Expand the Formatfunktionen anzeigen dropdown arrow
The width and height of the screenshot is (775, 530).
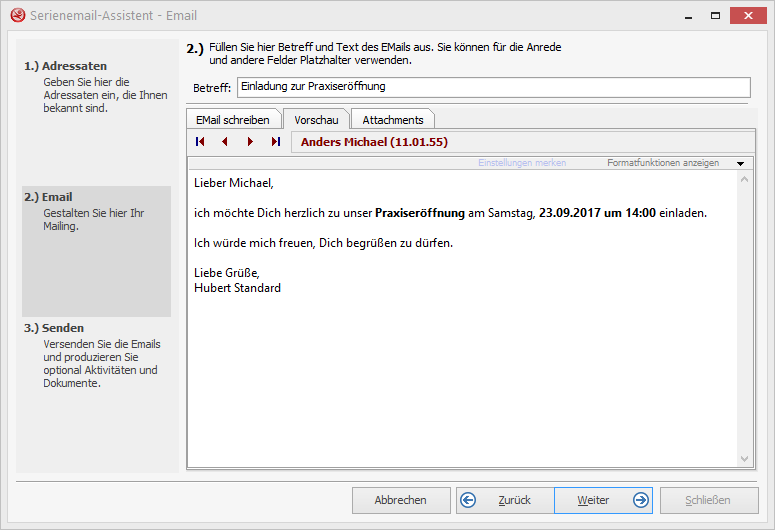coord(740,163)
